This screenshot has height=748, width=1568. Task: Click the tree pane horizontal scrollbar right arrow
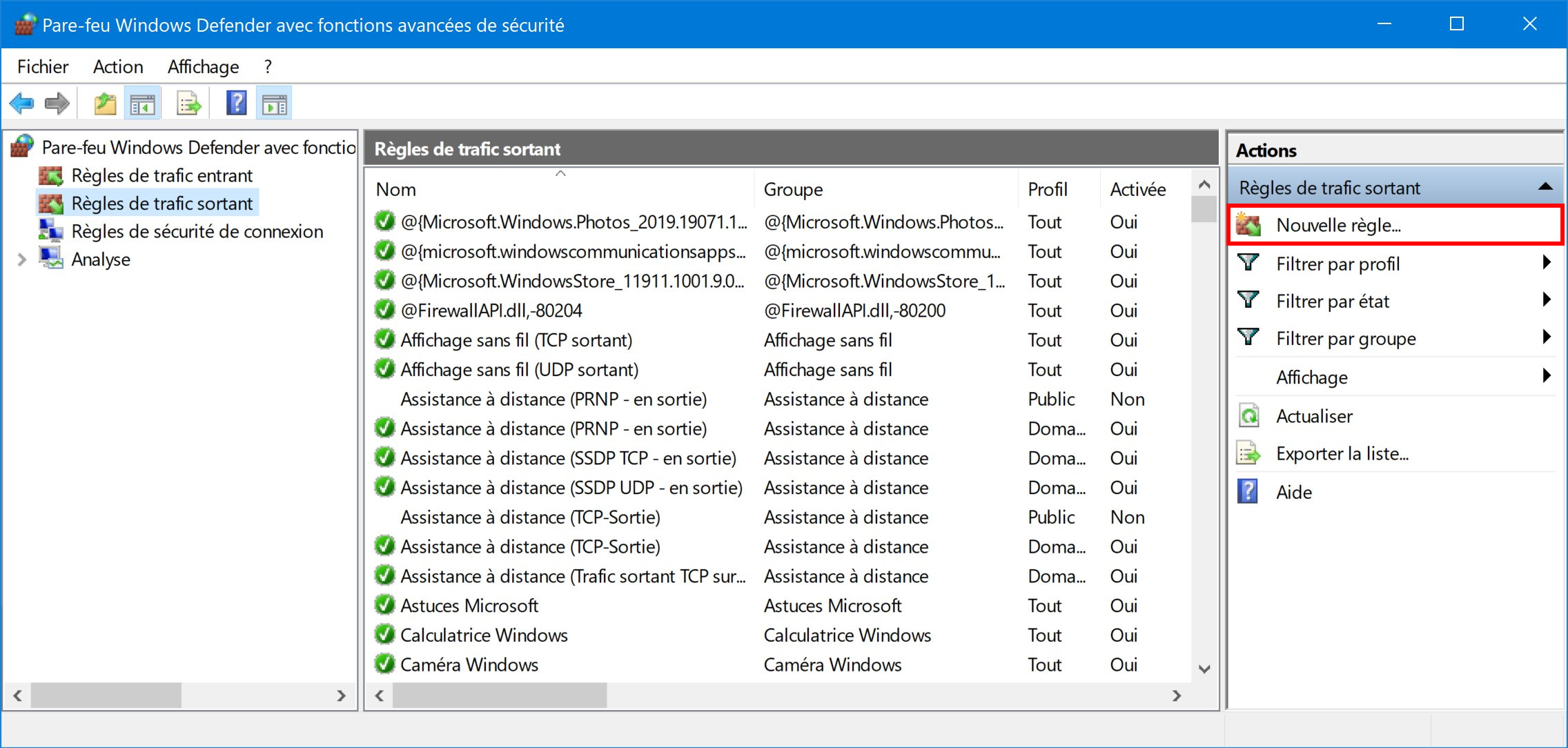(x=341, y=696)
